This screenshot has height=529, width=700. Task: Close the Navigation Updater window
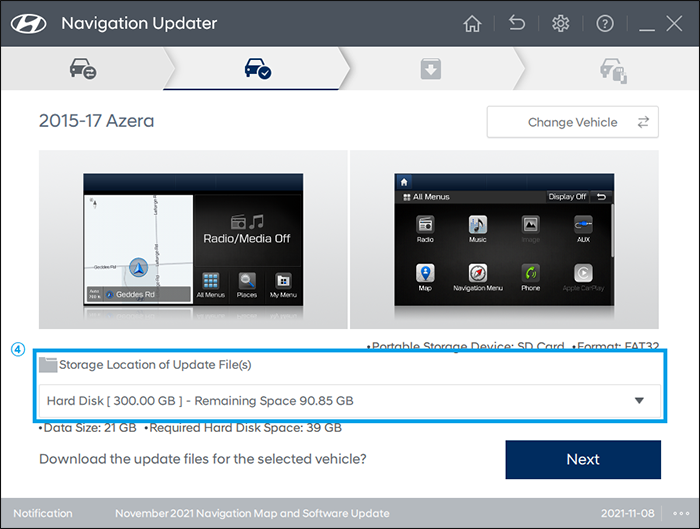pos(674,23)
